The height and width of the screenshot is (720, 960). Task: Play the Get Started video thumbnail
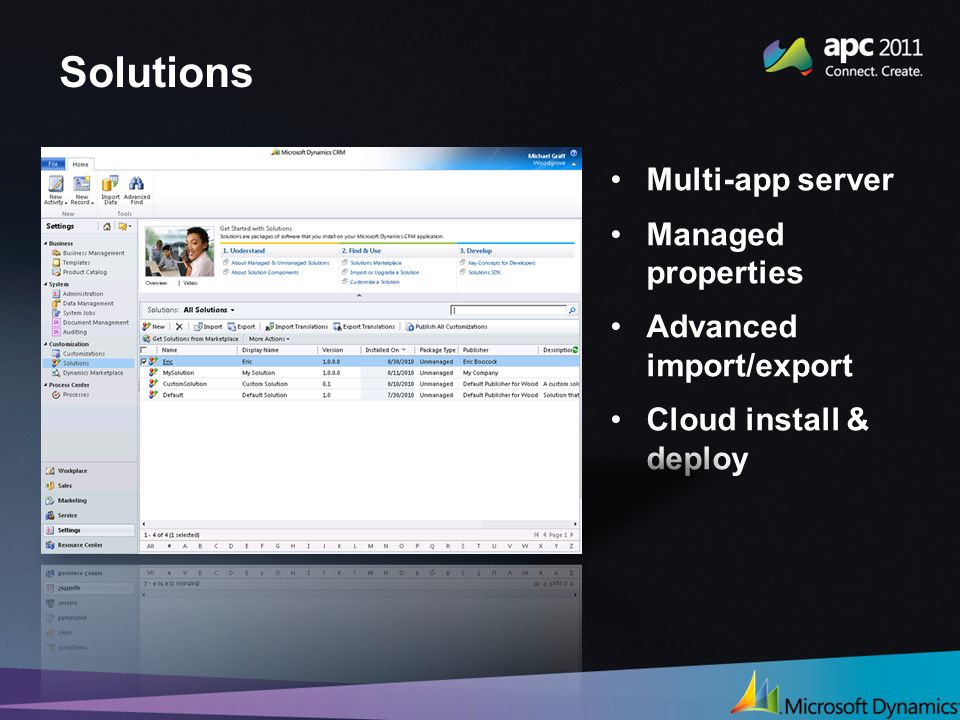179,252
